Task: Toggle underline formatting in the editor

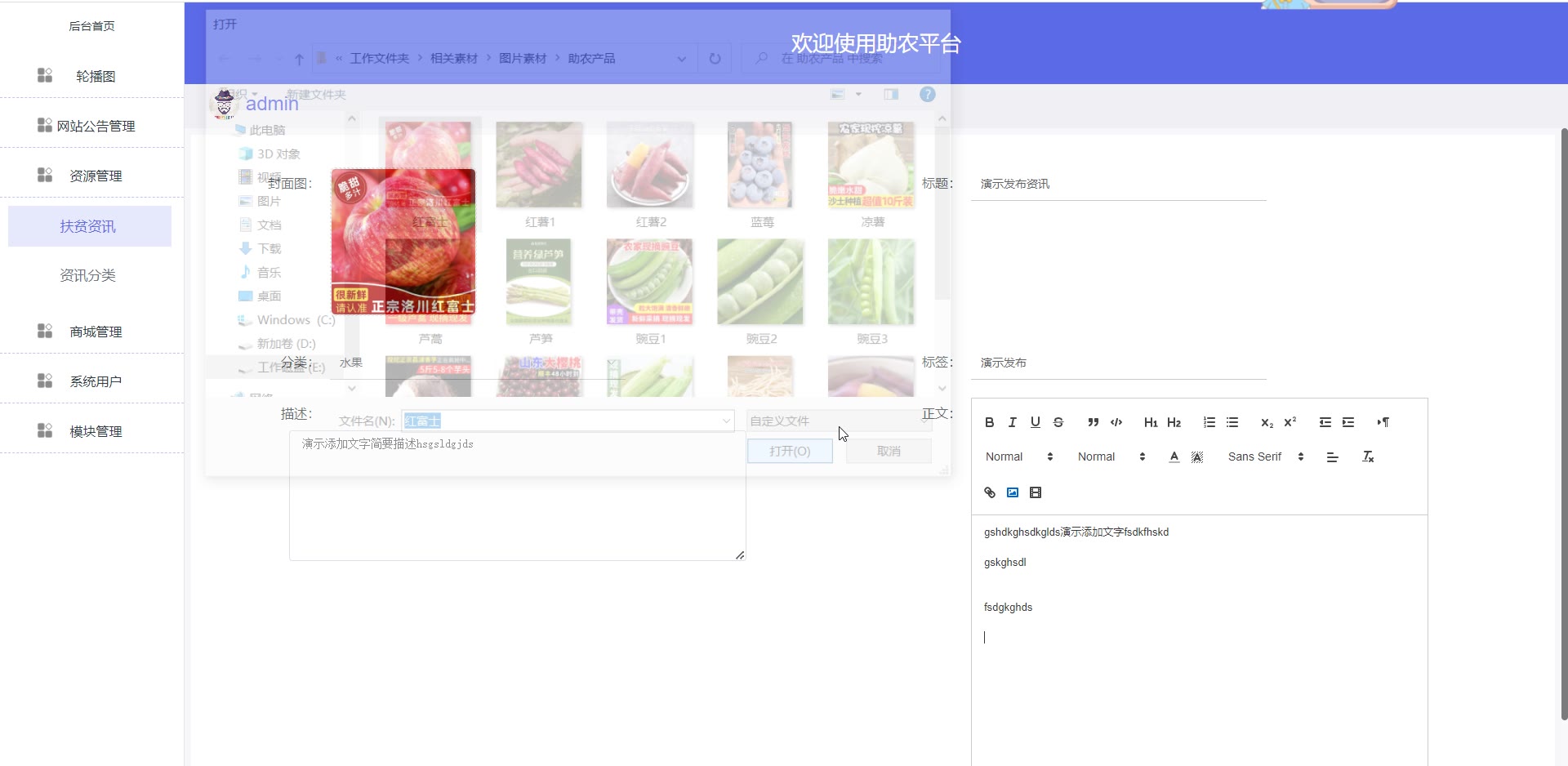Action: click(x=1035, y=422)
